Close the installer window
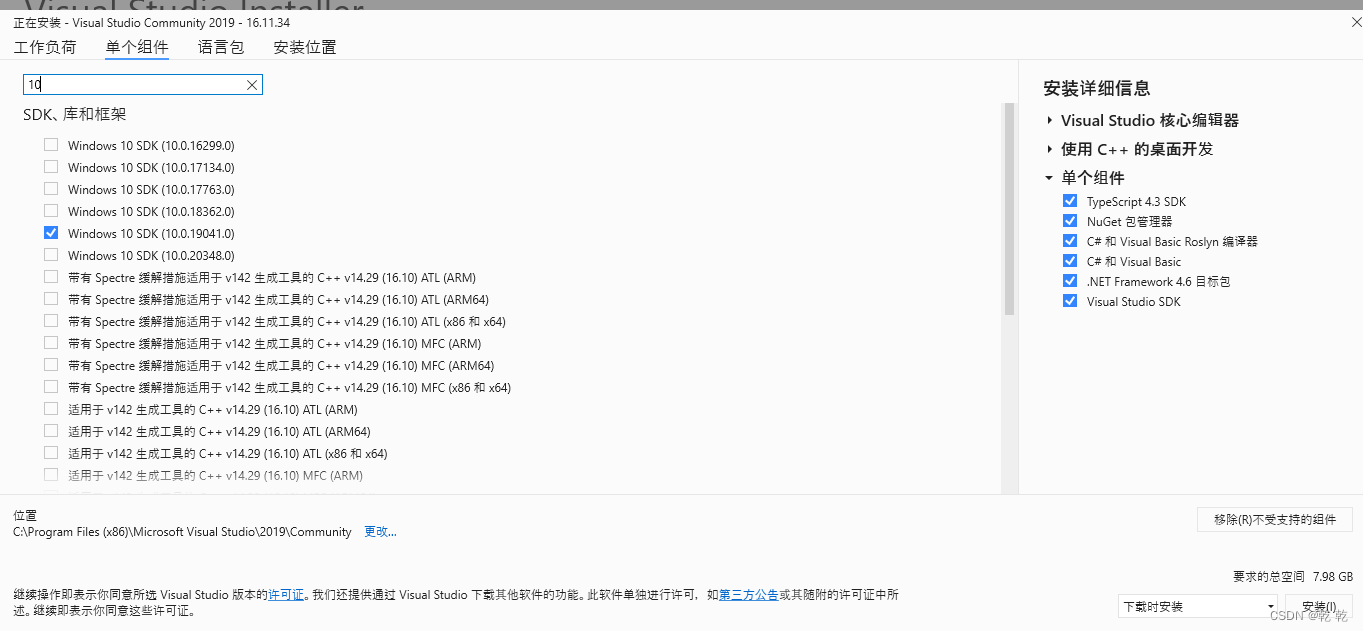This screenshot has width=1363, height=631. [1354, 22]
